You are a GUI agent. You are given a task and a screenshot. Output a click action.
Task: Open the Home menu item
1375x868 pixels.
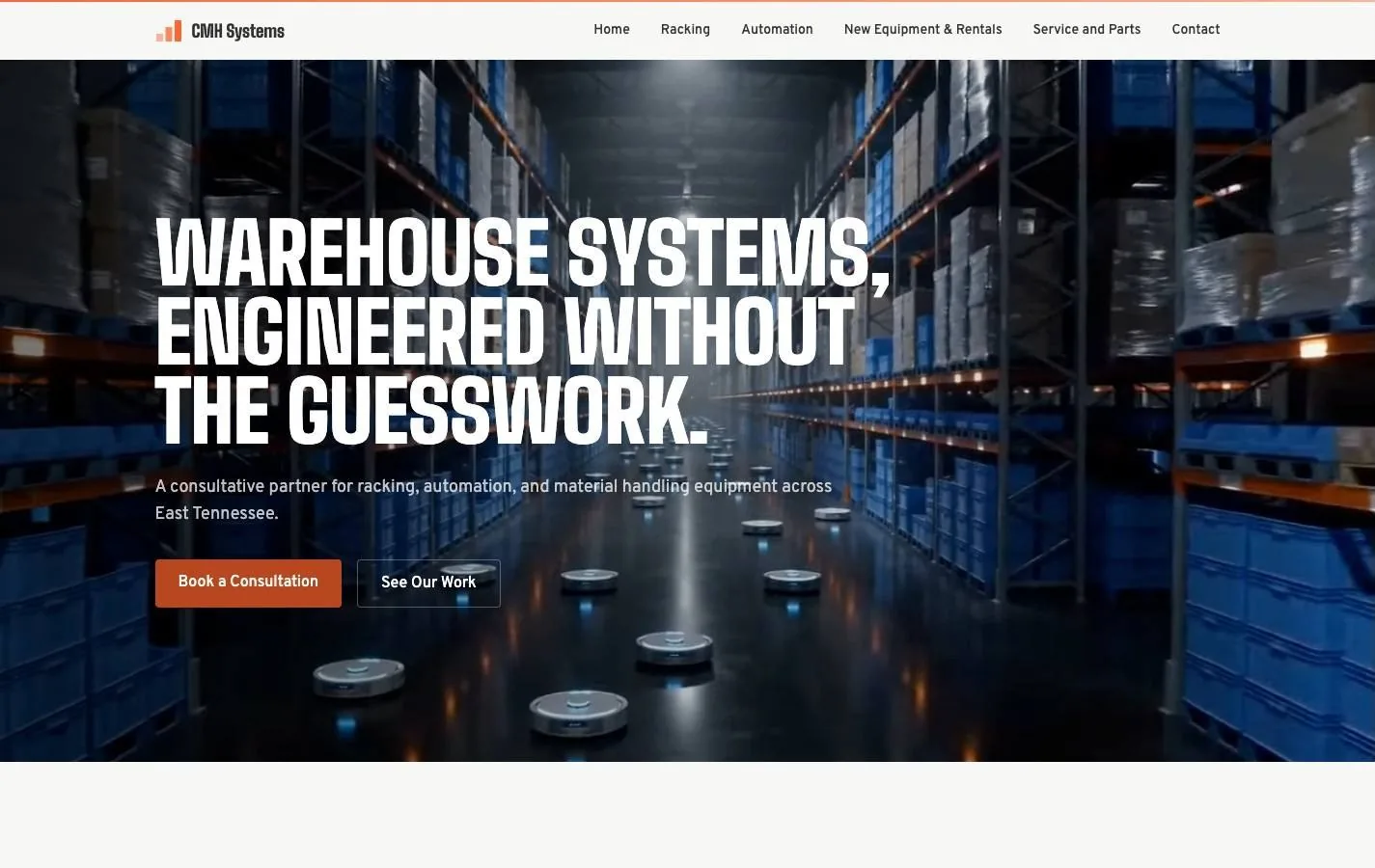612,30
